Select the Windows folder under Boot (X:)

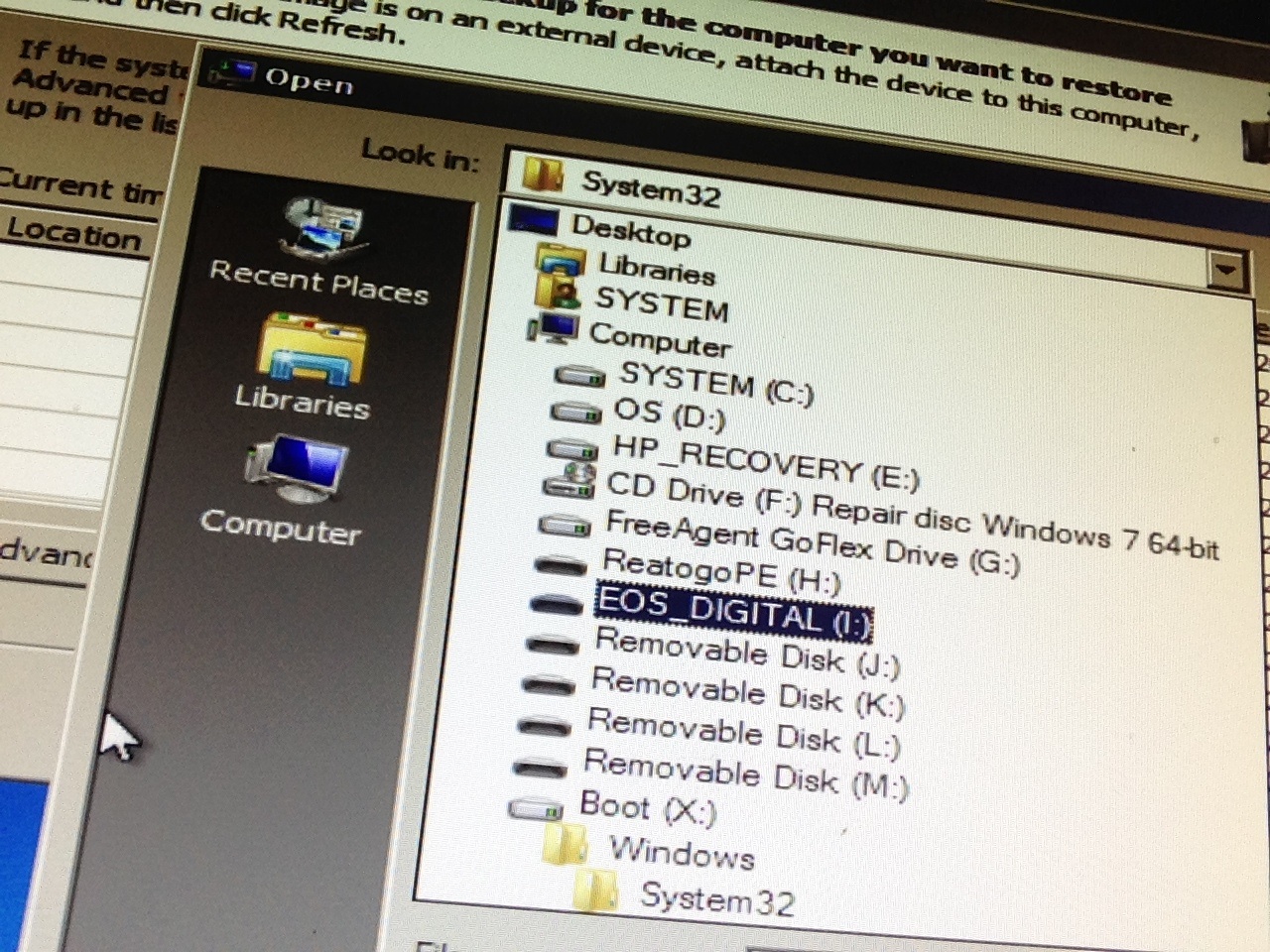682,853
